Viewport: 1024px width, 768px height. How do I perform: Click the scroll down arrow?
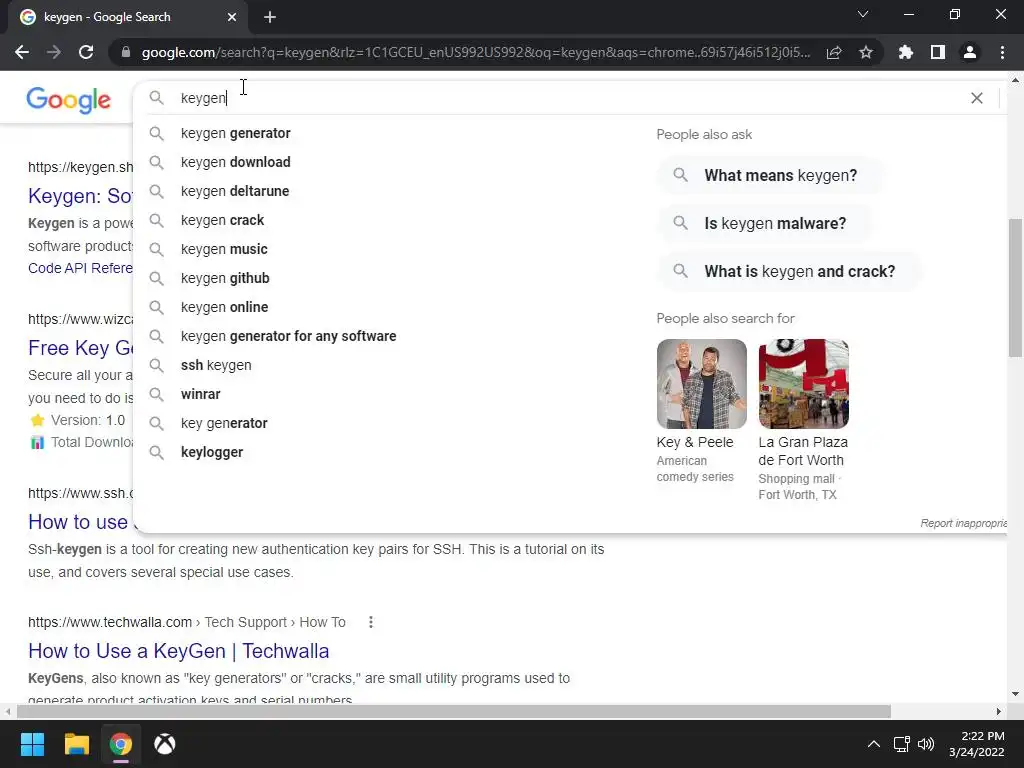1015,694
